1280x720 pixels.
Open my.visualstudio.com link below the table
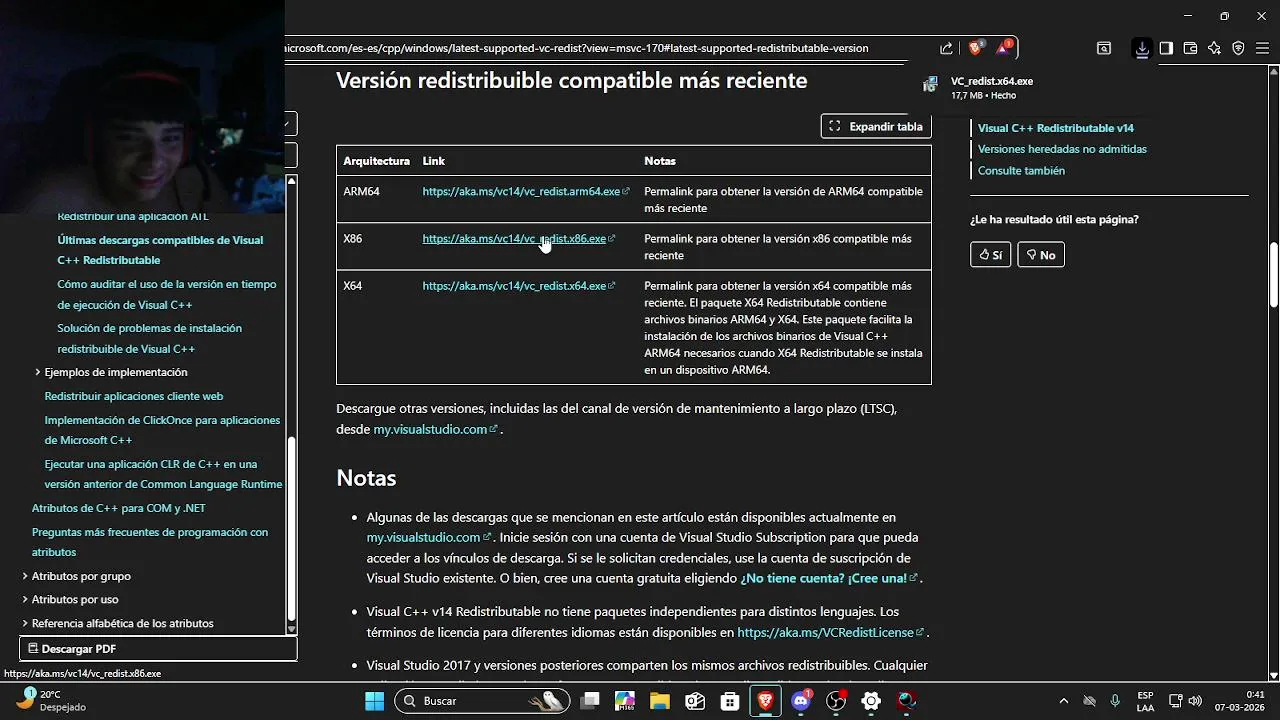(x=435, y=429)
